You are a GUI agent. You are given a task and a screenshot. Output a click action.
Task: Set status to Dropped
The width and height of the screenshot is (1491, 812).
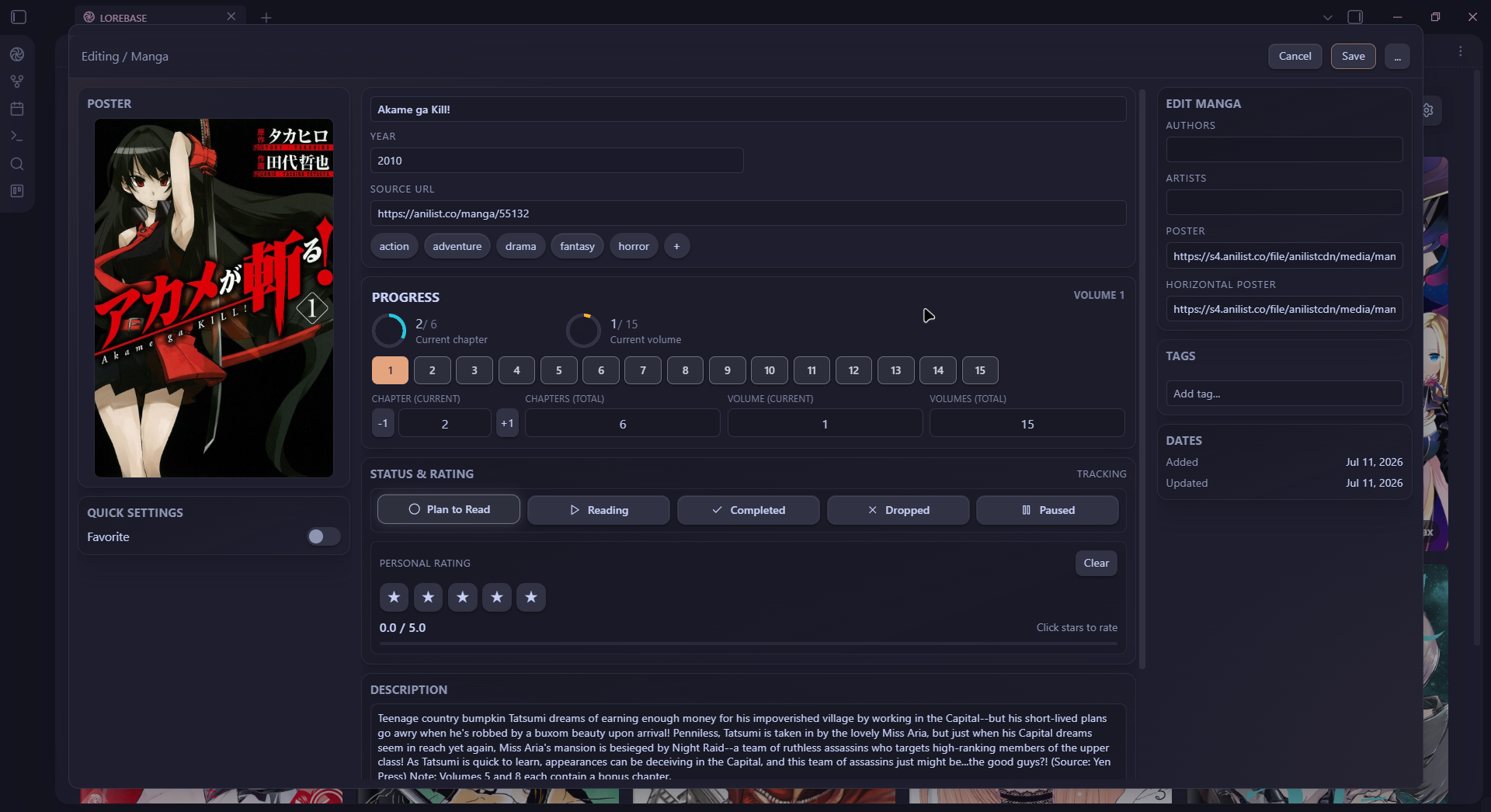tap(898, 510)
